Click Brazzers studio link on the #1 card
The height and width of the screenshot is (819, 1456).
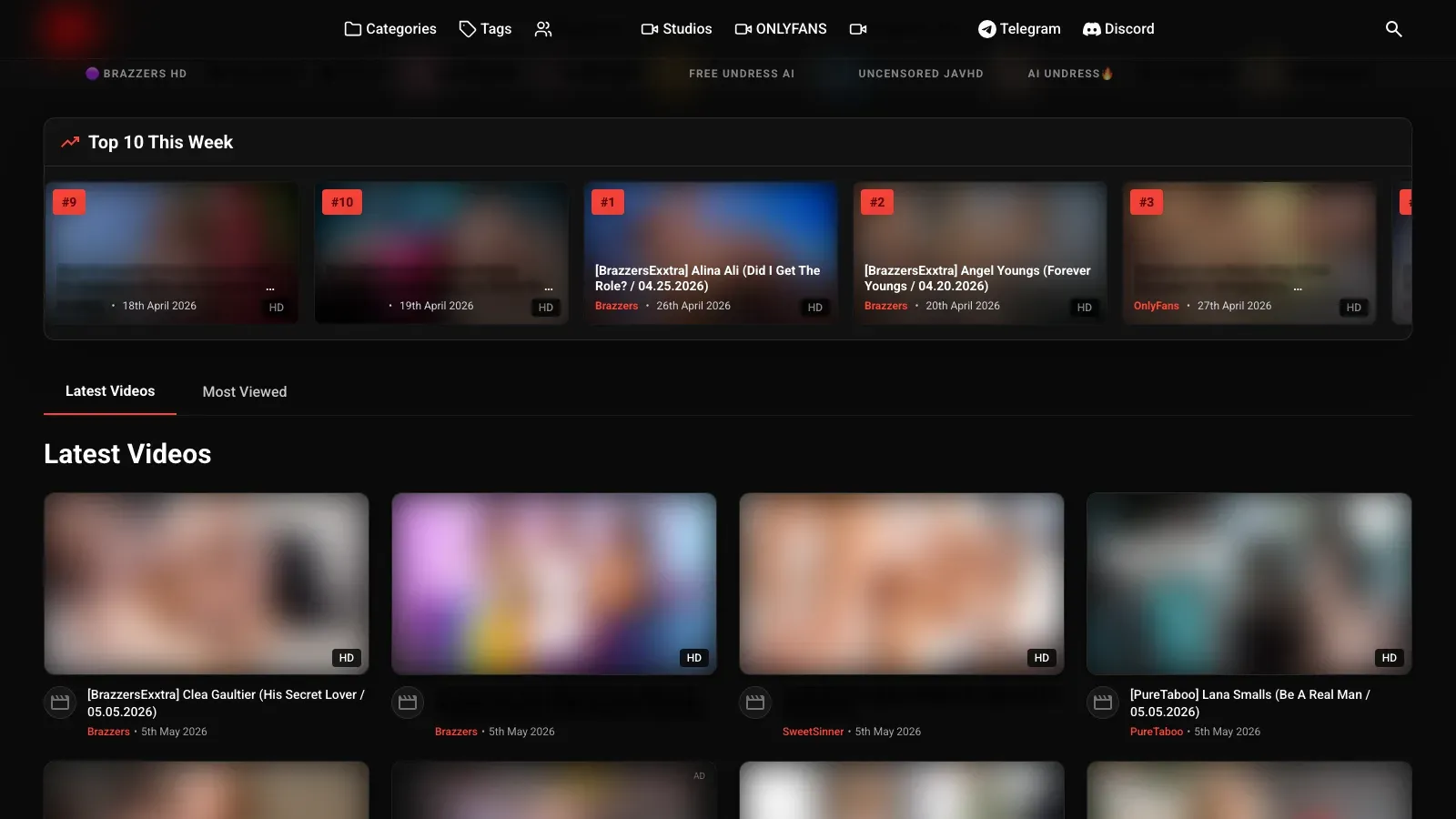(x=617, y=306)
